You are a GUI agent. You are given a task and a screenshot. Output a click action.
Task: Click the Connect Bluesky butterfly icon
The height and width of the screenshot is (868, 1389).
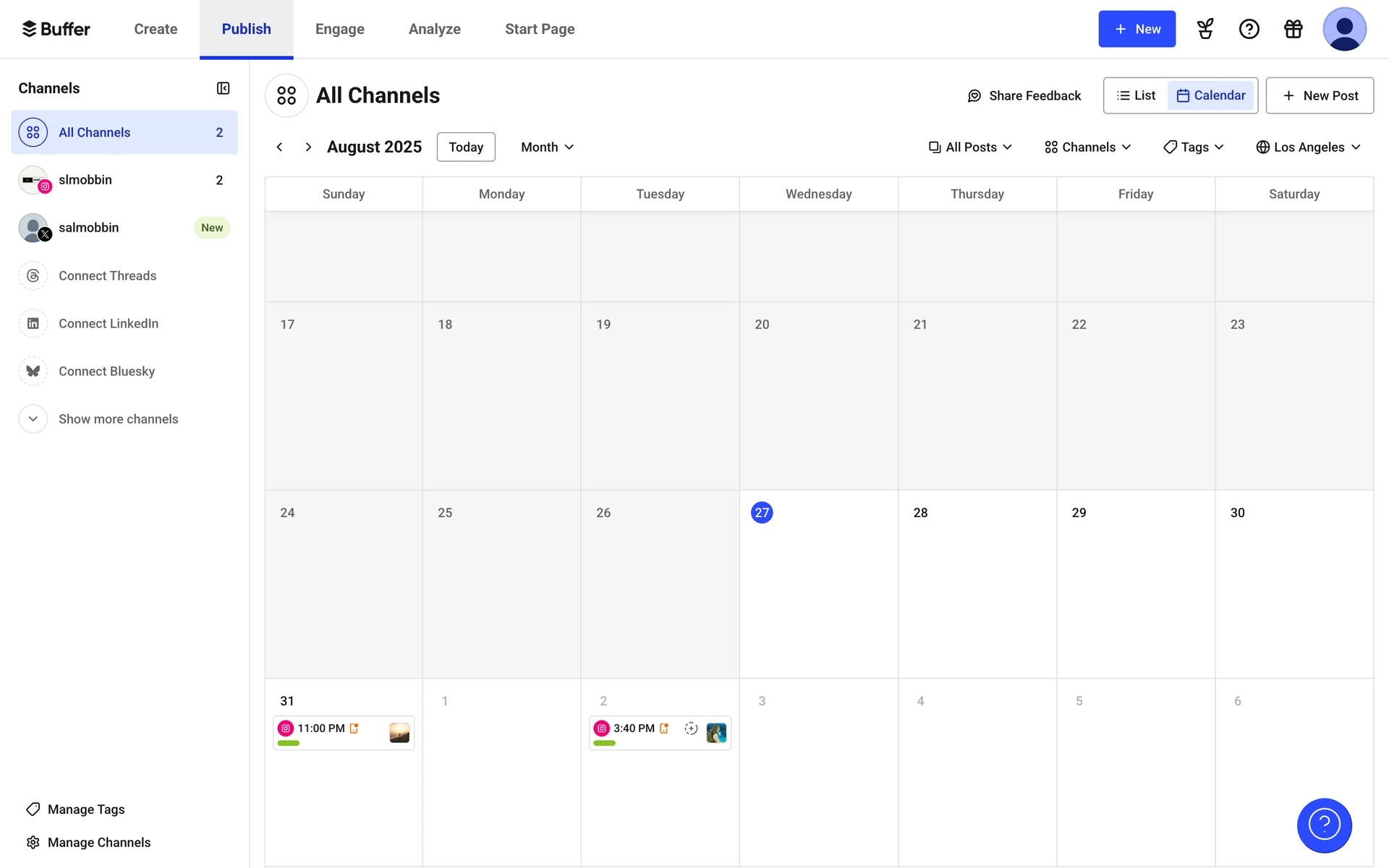(33, 371)
